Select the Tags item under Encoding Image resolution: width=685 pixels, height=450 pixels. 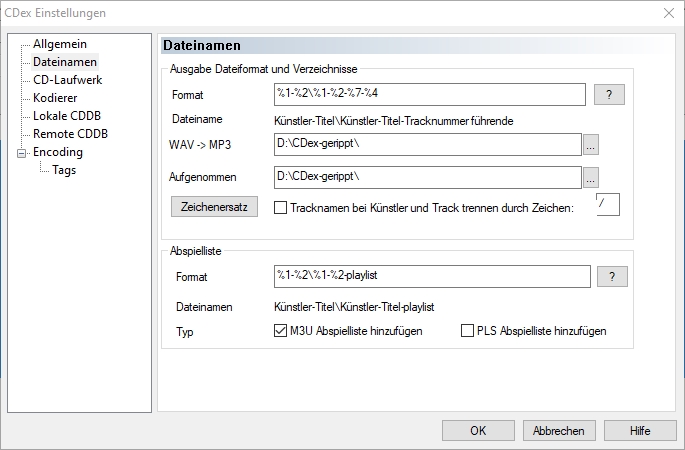(x=64, y=170)
